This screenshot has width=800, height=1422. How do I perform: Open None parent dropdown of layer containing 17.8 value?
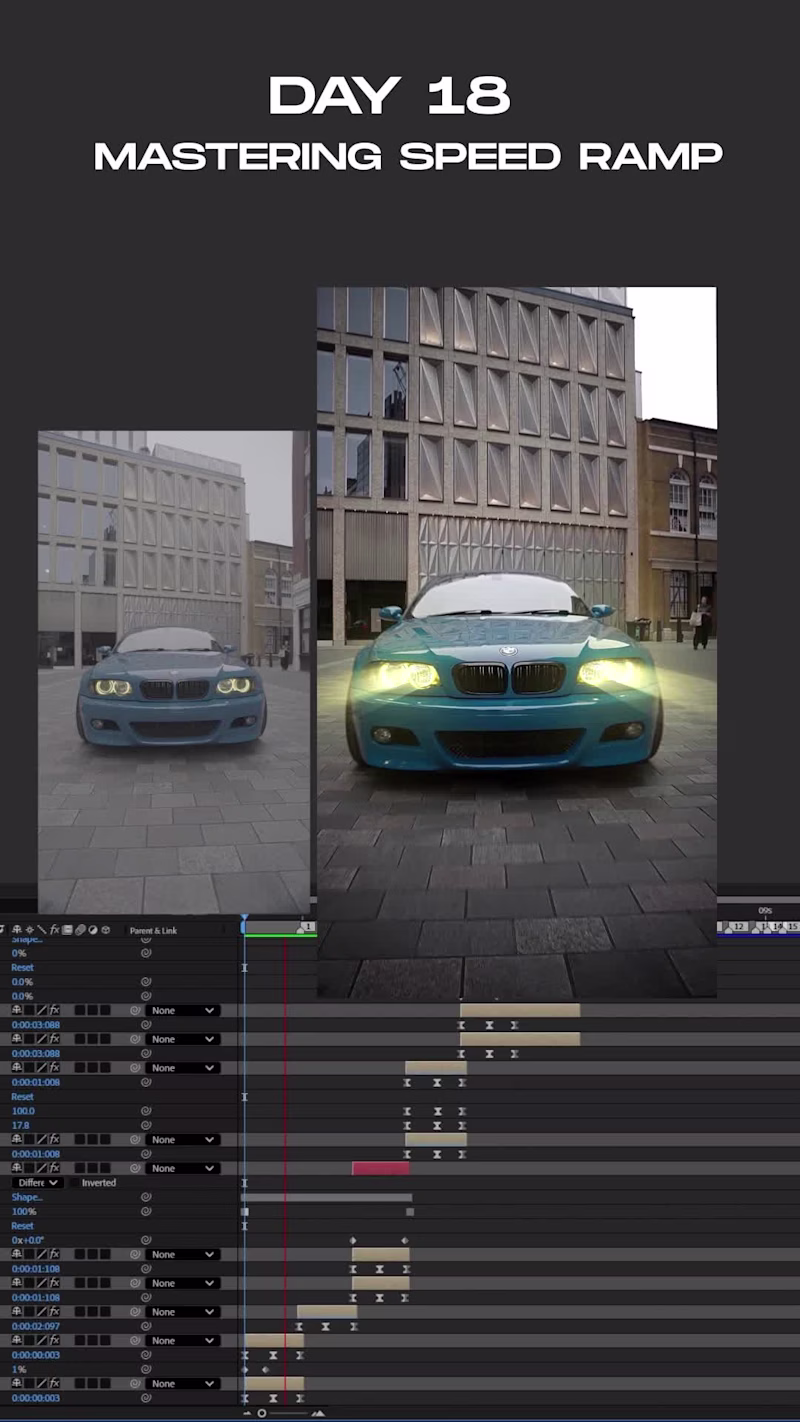pyautogui.click(x=182, y=1068)
